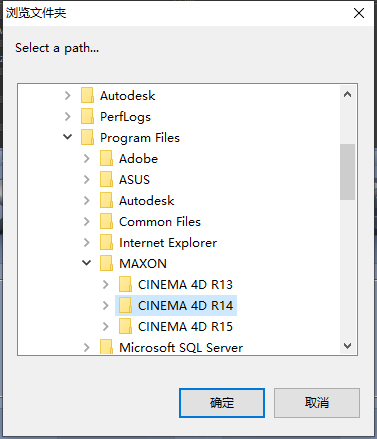Expand the Adobe folder chevron

tap(87, 158)
